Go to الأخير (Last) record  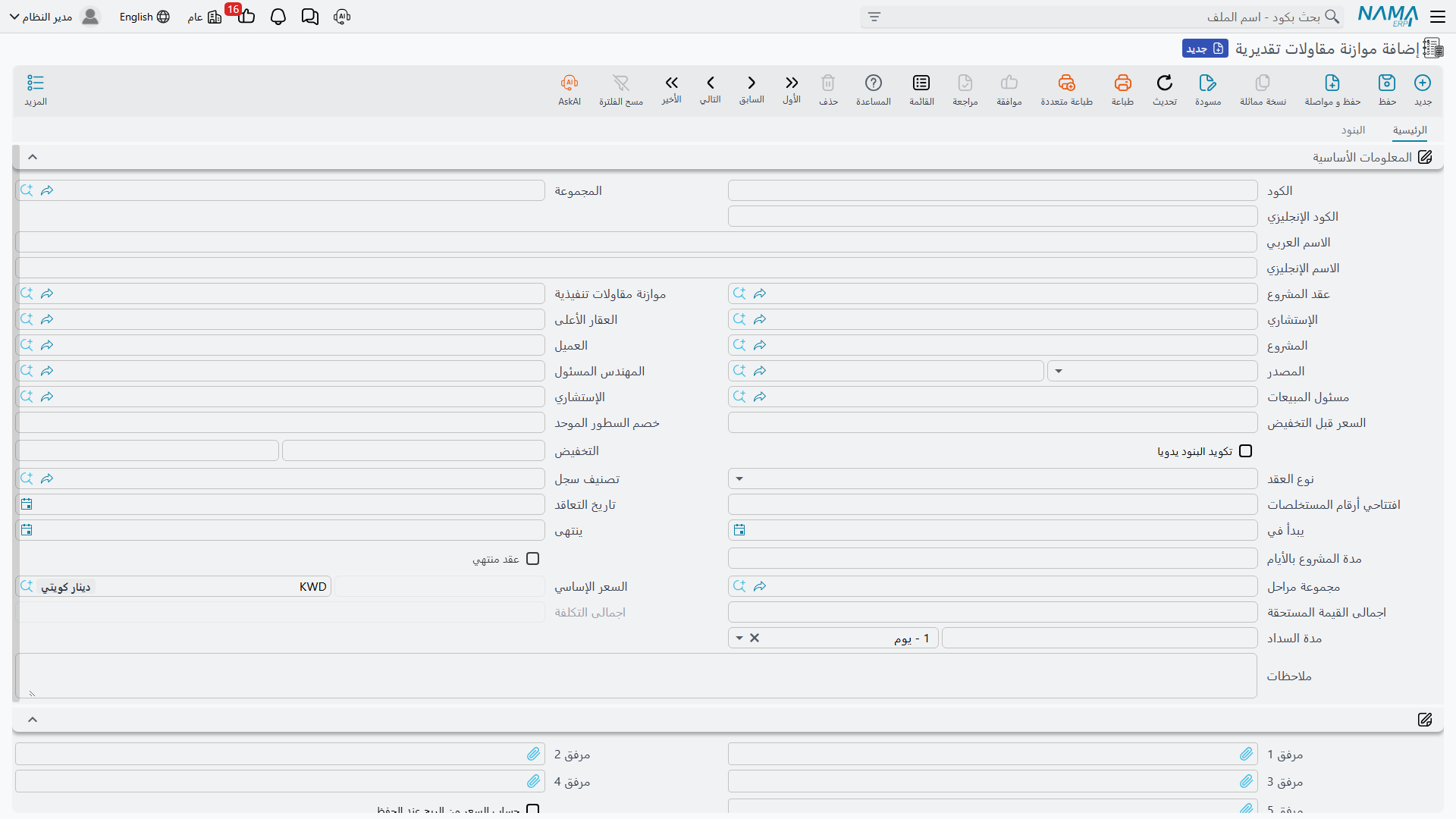pyautogui.click(x=671, y=83)
